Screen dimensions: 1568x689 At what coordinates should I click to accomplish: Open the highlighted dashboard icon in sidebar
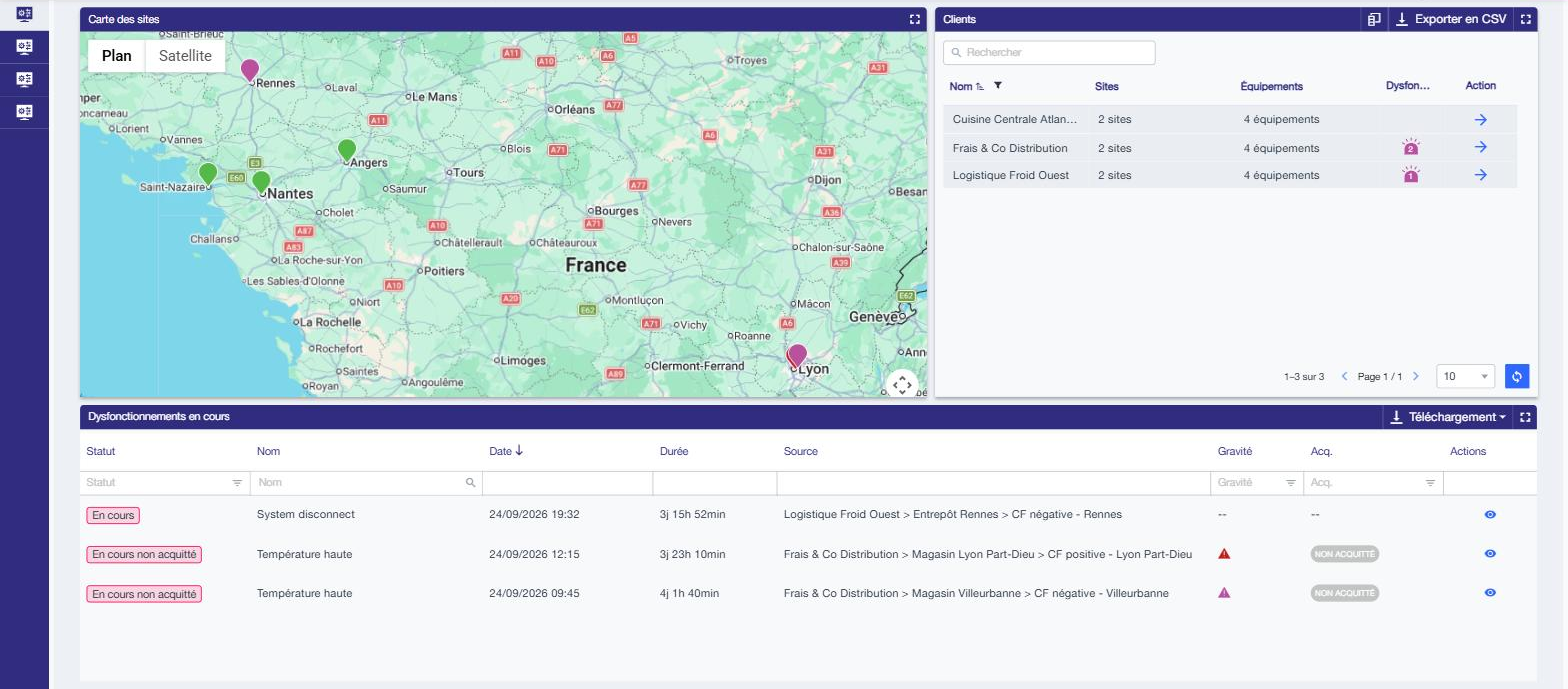coord(24,13)
